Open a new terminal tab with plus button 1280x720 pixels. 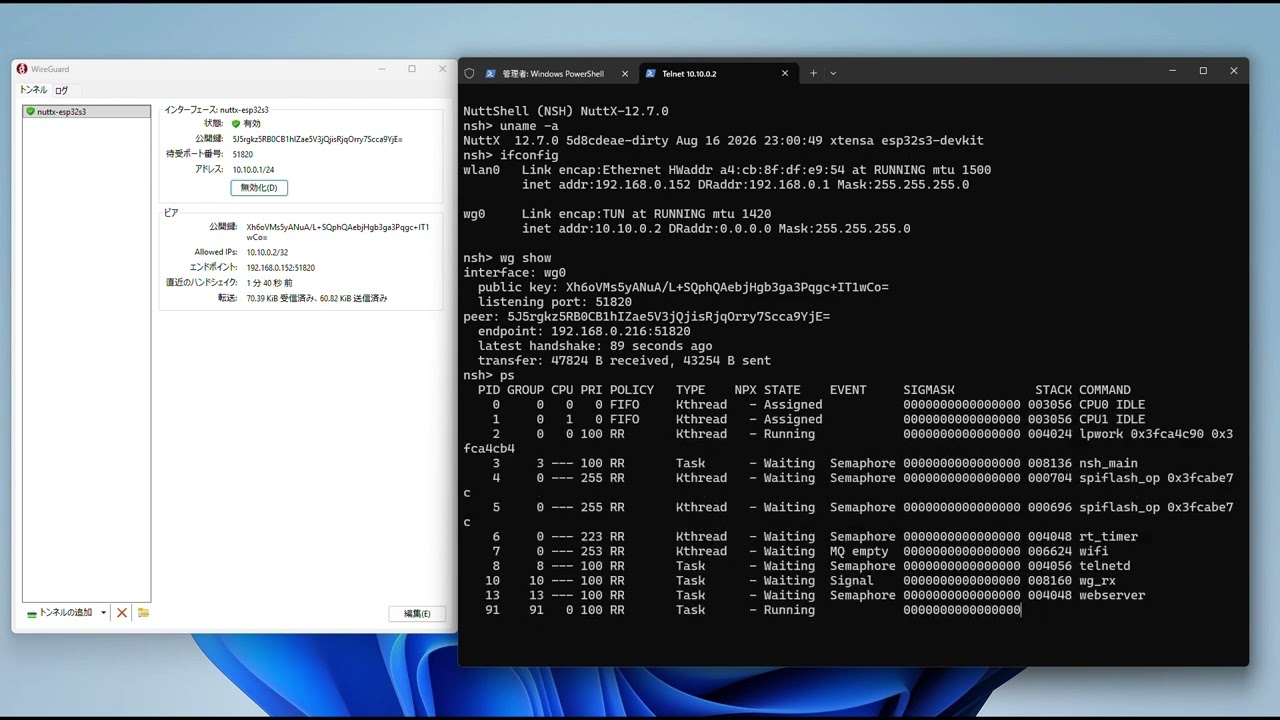[x=813, y=73]
